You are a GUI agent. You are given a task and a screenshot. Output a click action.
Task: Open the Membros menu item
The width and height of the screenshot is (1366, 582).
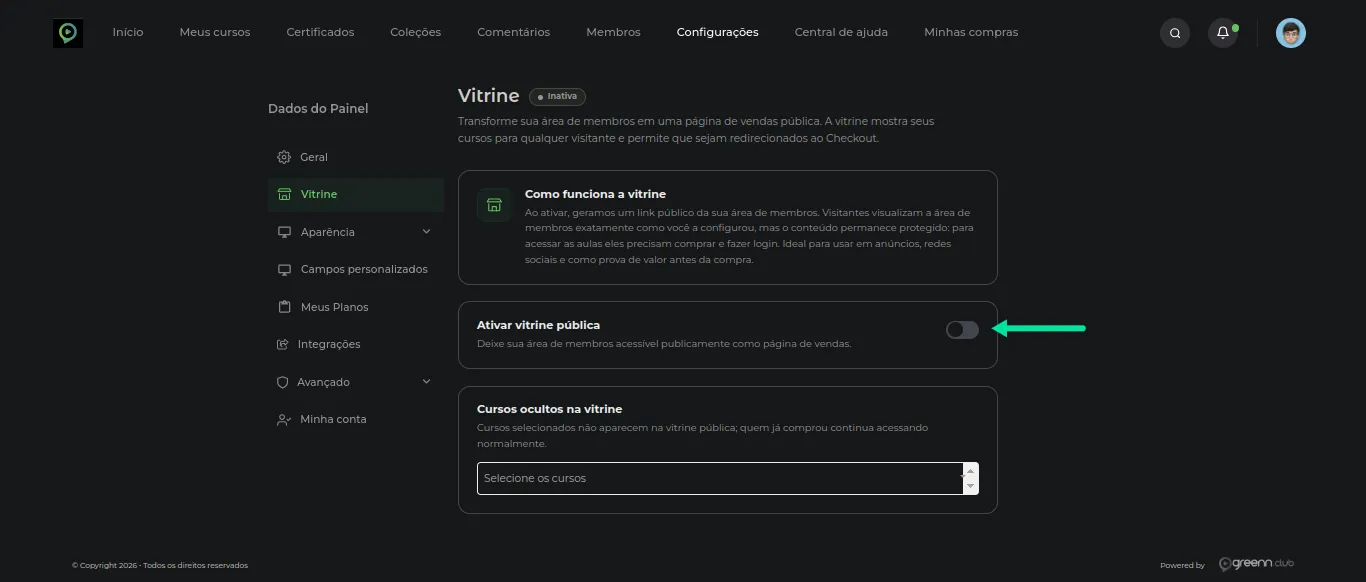pyautogui.click(x=613, y=32)
